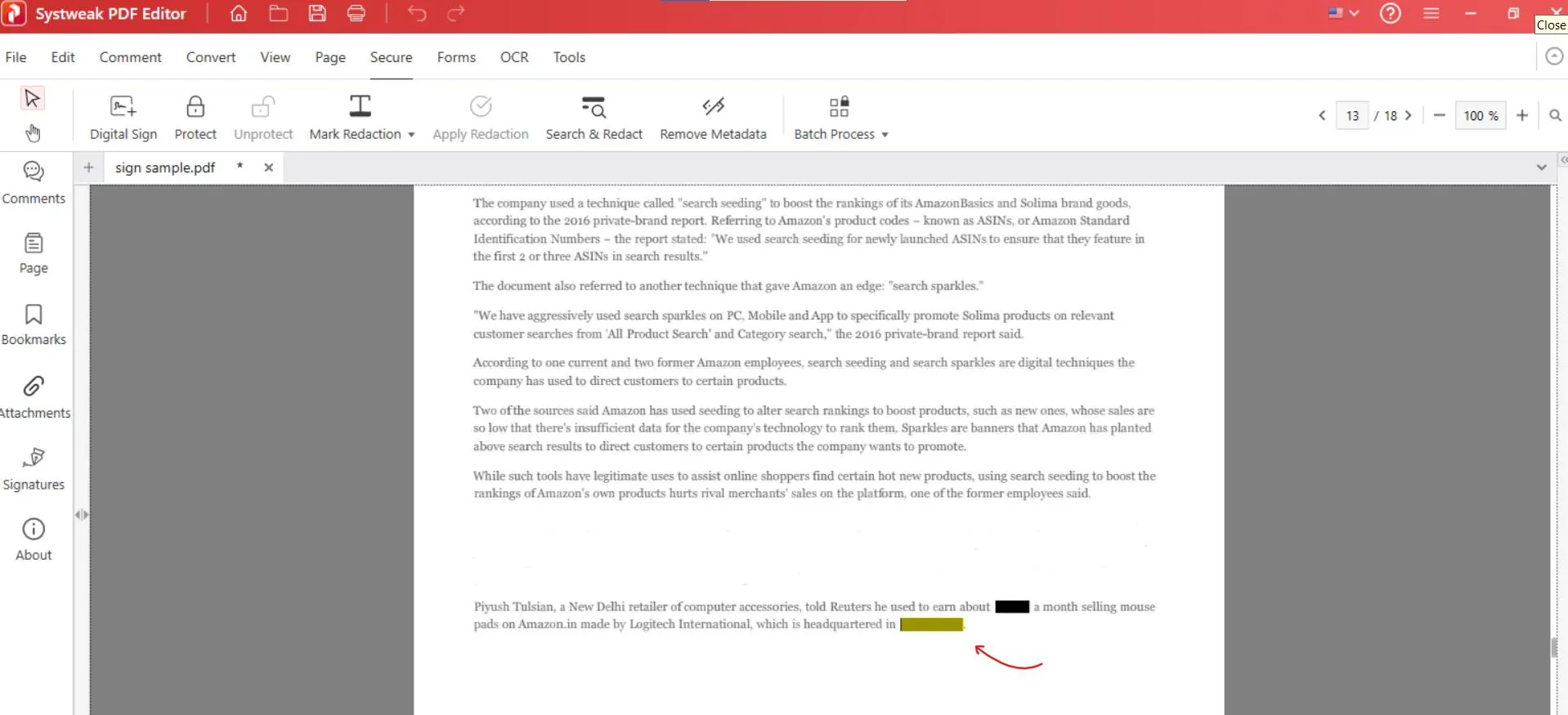
Task: Click the yellow highlighted redaction mark
Action: (x=931, y=624)
